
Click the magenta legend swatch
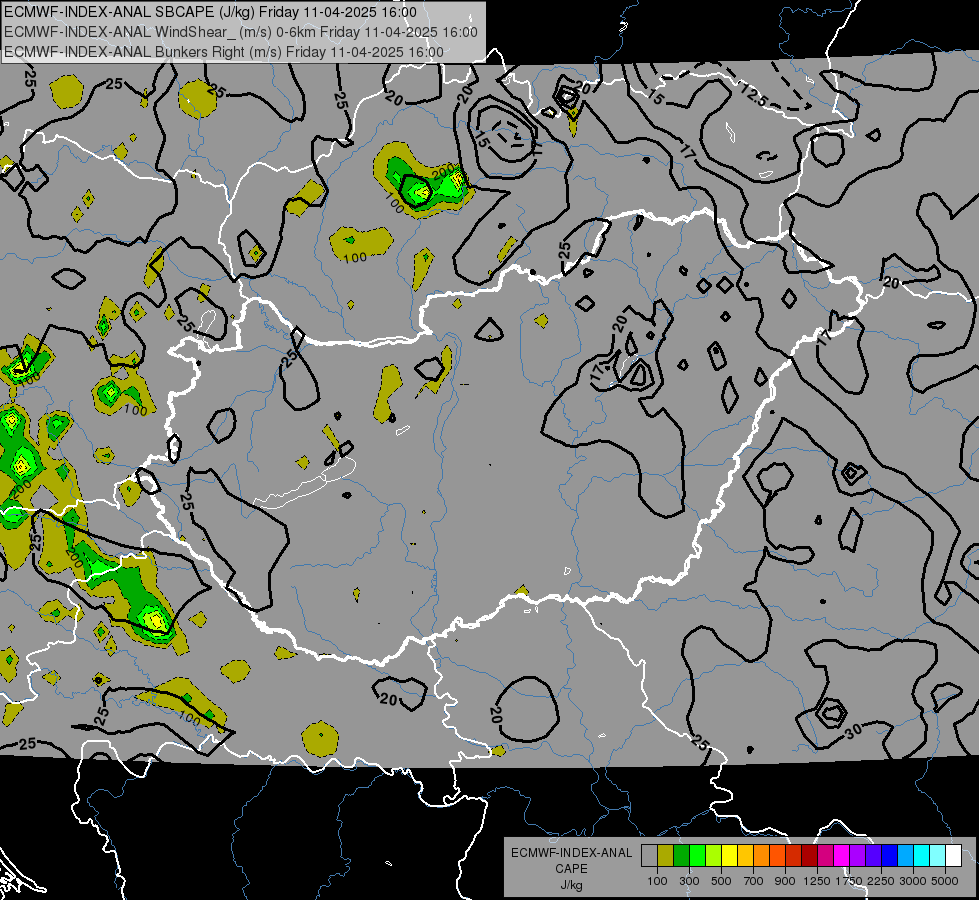(842, 856)
